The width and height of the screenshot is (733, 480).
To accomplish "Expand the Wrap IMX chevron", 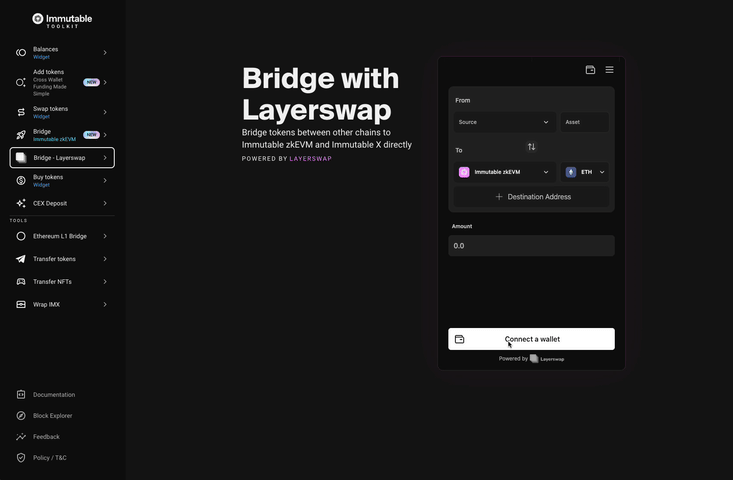I will click(x=105, y=304).
